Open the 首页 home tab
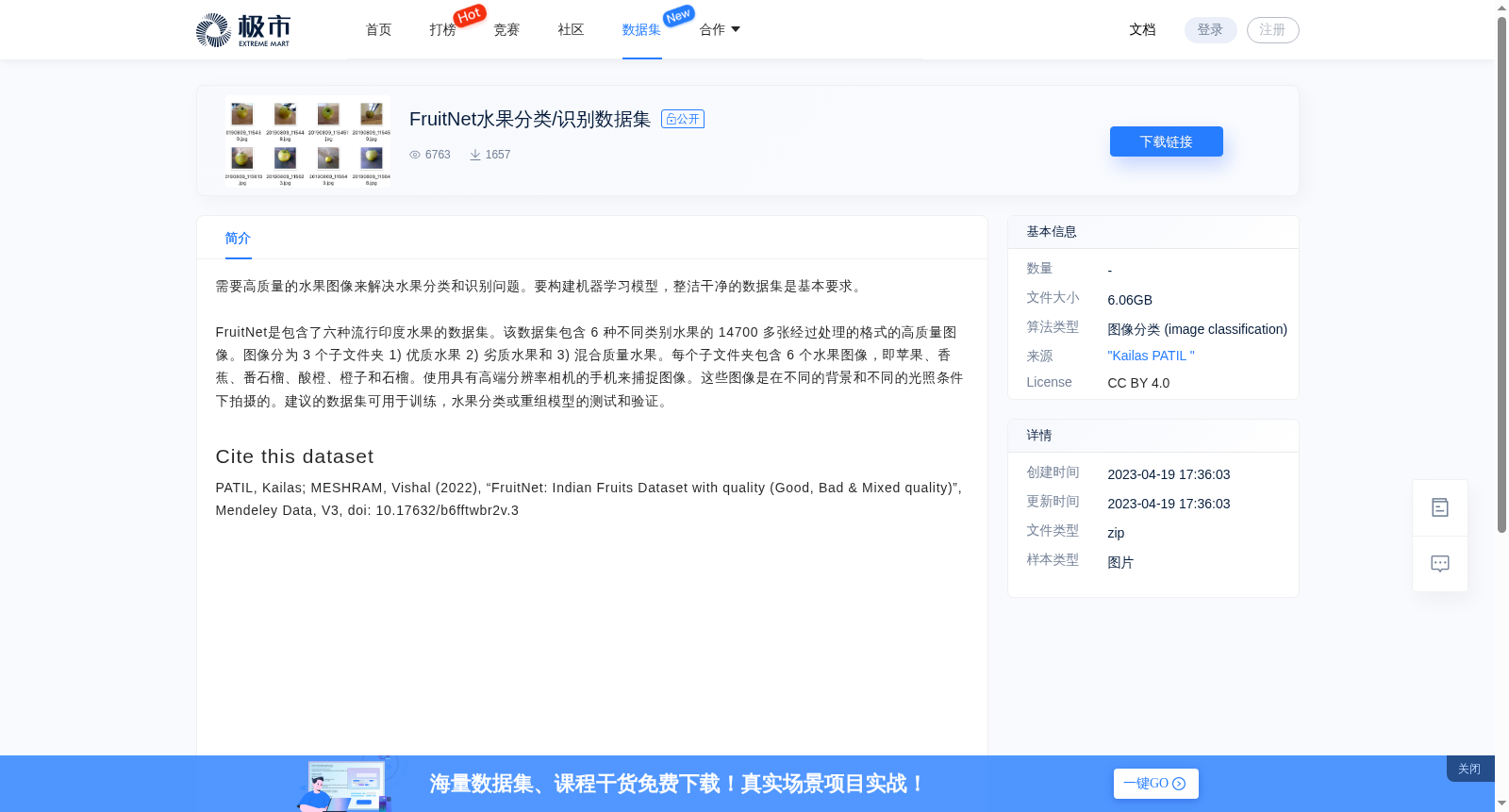This screenshot has width=1509, height=812. pyautogui.click(x=378, y=30)
